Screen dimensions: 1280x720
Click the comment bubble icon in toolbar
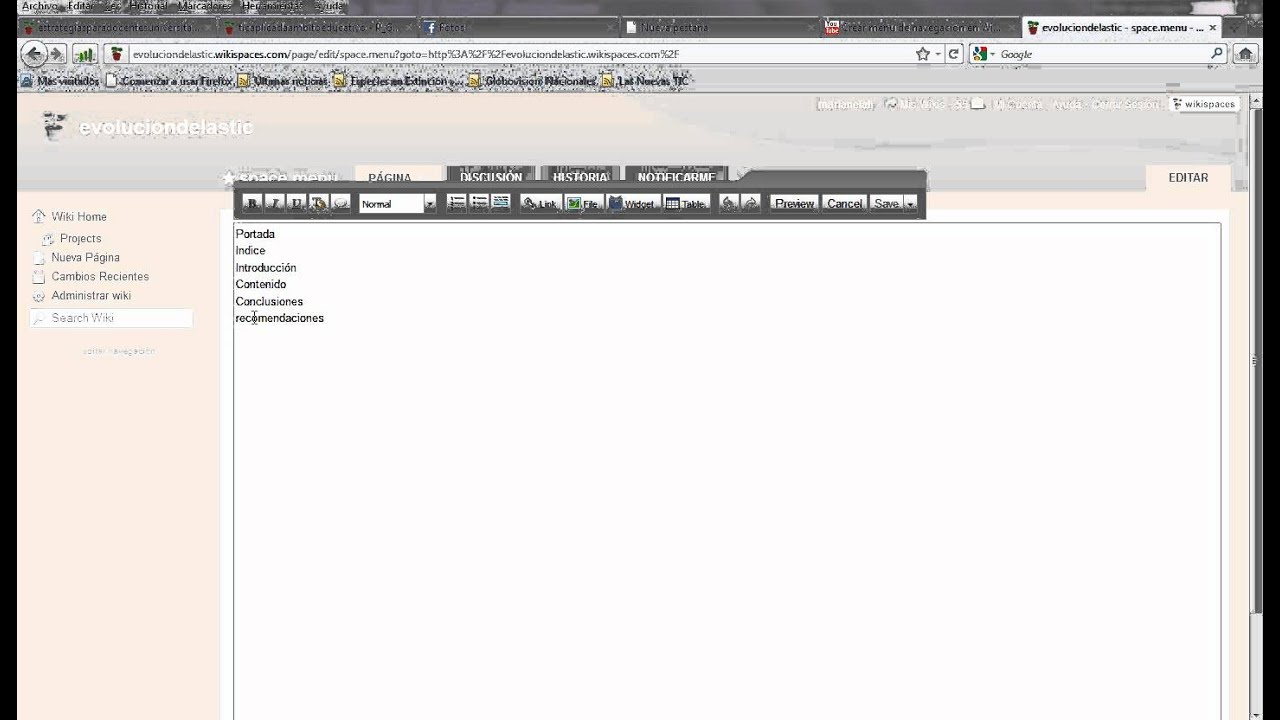[x=340, y=203]
